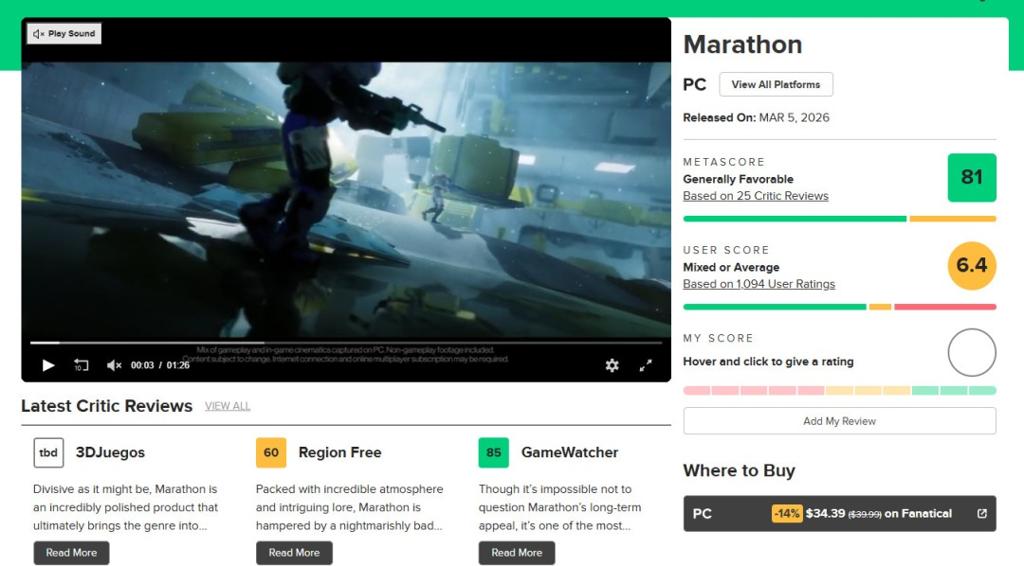Click the Region Free 60 score badge
This screenshot has width=1024, height=566.
pyautogui.click(x=271, y=453)
